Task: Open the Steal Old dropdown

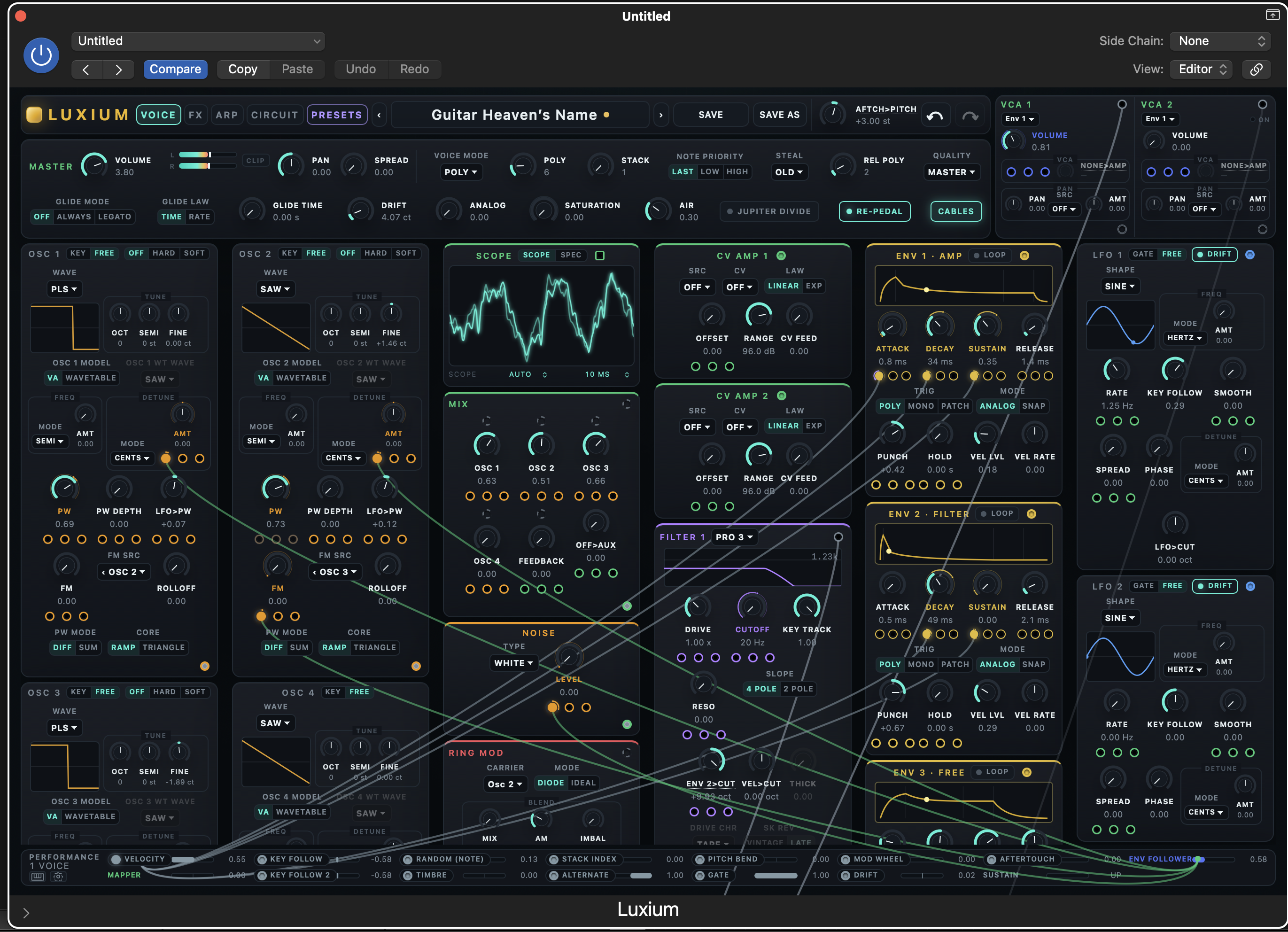Action: [789, 172]
